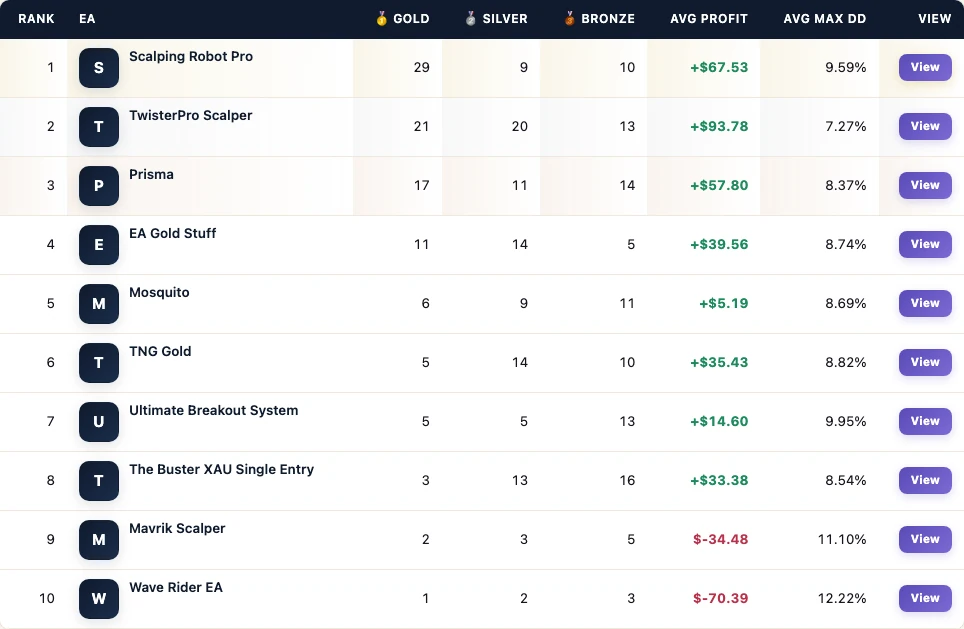Click the GOLD column header label
964x629 pixels.
tap(411, 19)
